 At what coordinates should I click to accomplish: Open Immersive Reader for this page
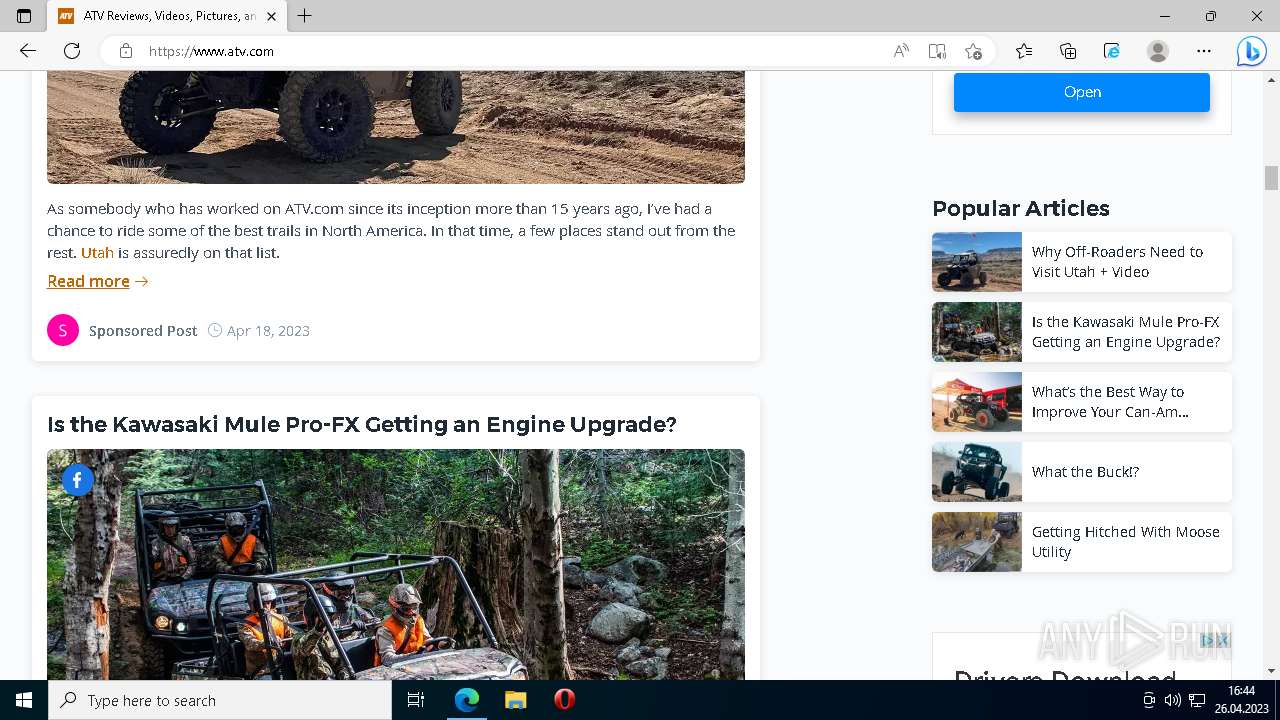coord(937,51)
